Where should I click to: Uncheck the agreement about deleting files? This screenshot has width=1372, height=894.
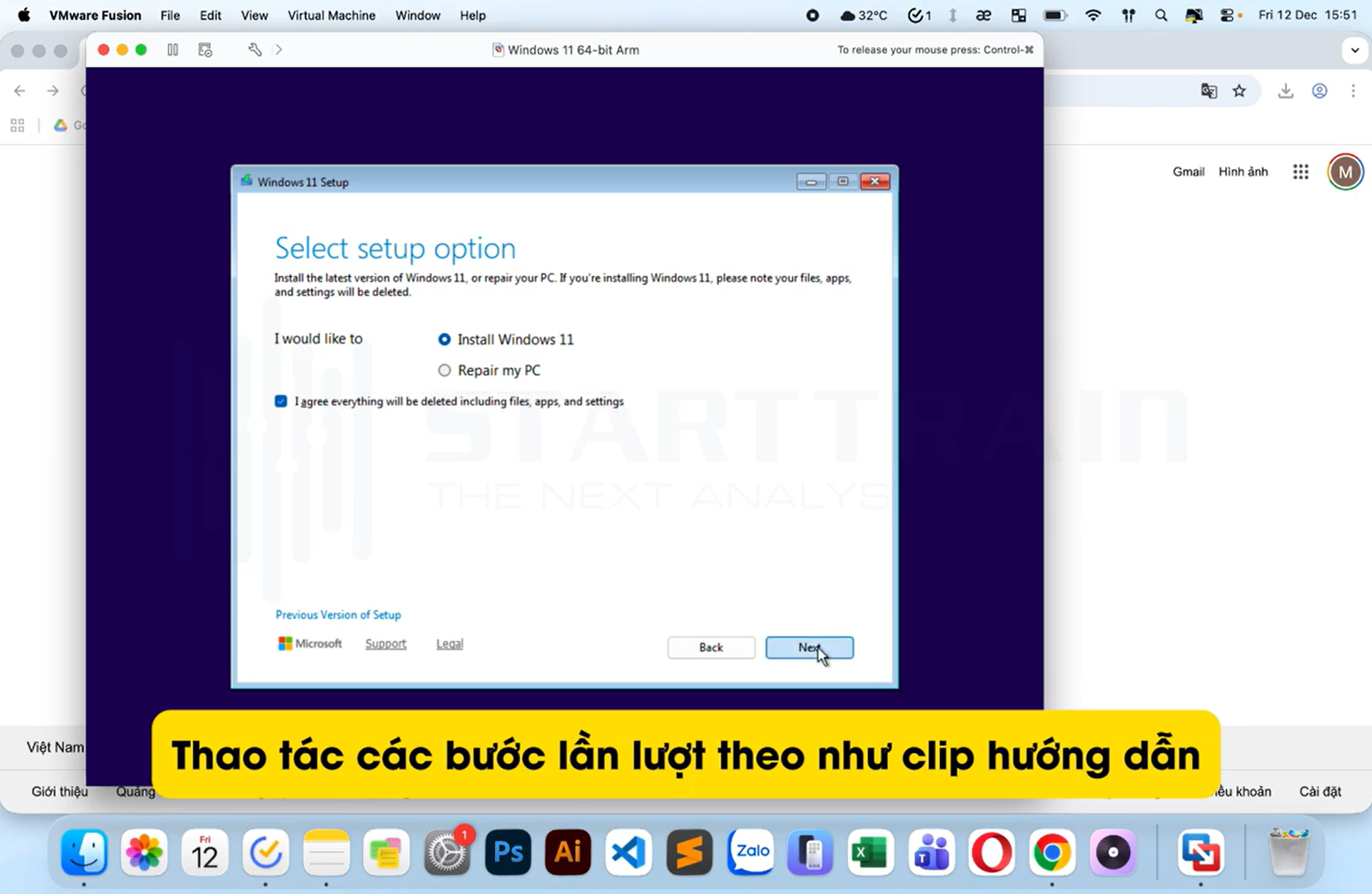click(281, 400)
